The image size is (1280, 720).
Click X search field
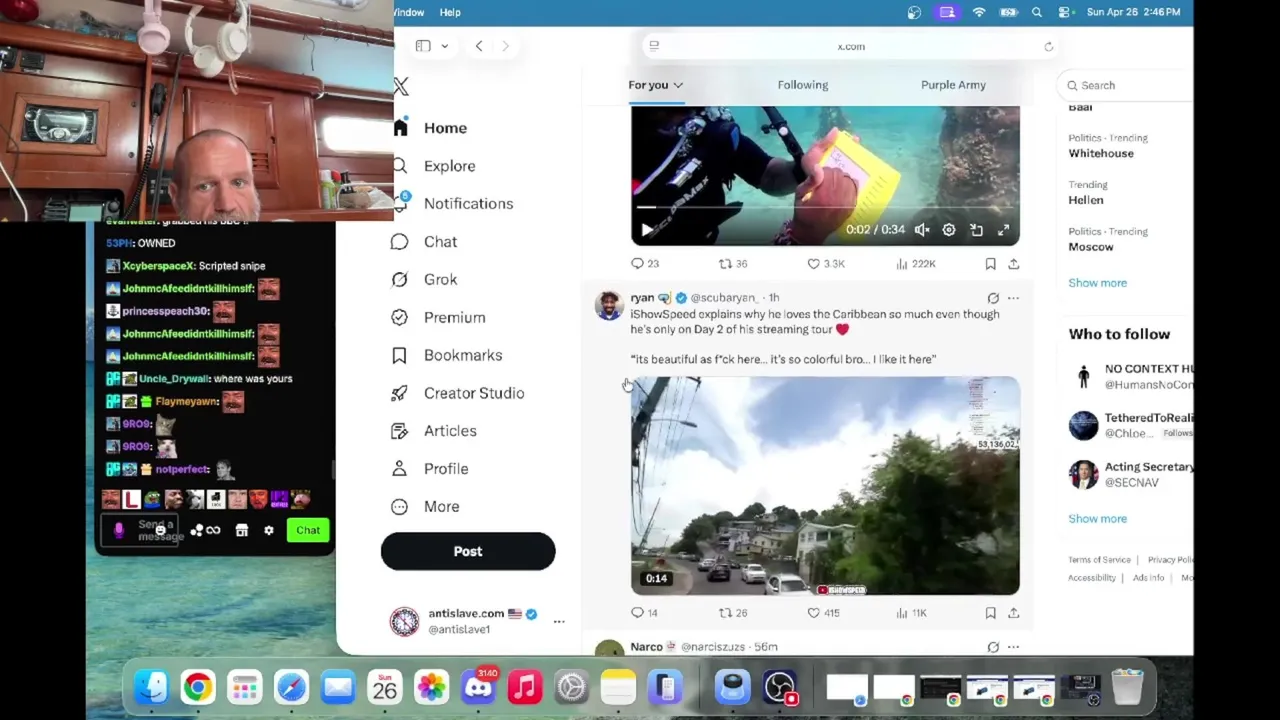click(x=1126, y=85)
